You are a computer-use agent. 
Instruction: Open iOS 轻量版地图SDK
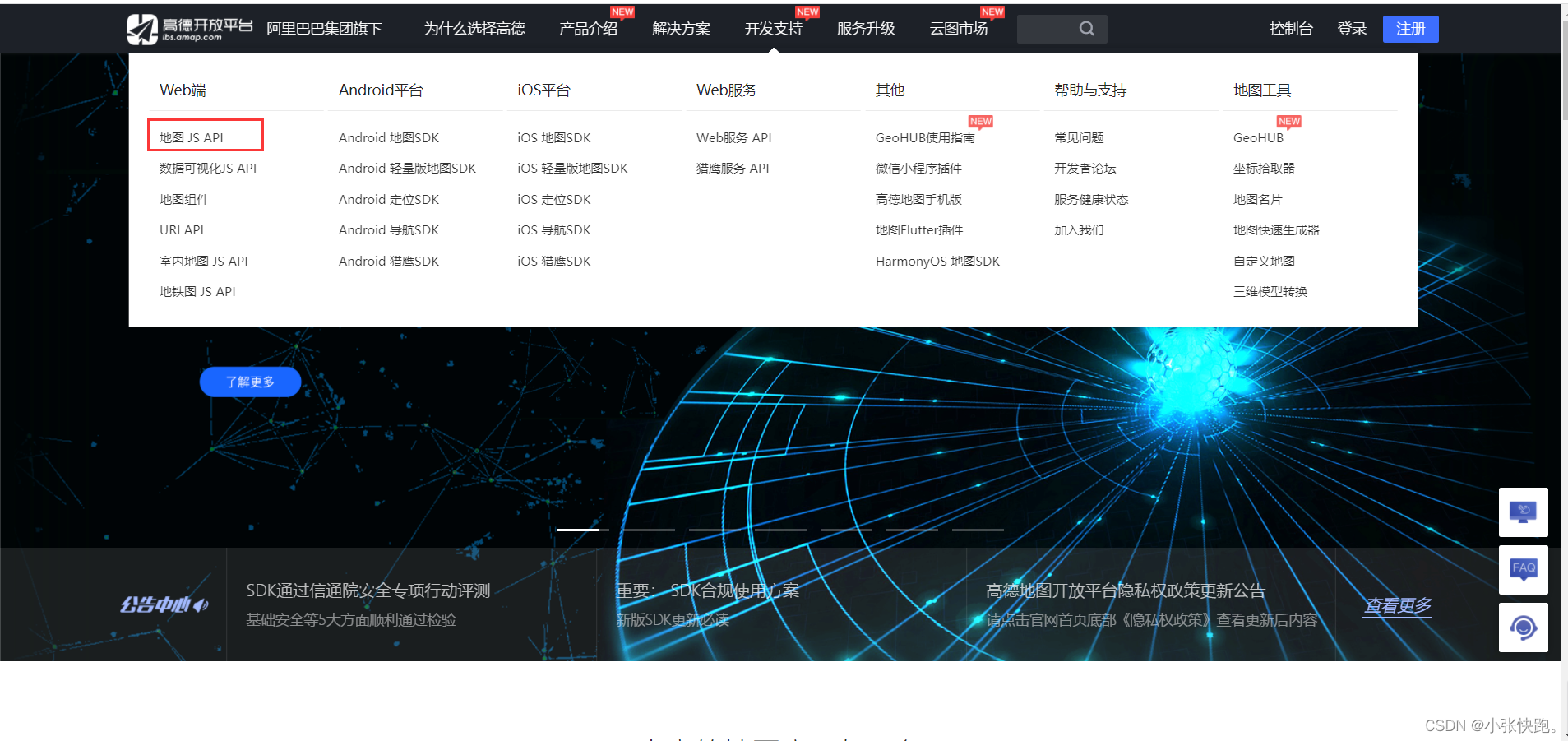[x=572, y=168]
